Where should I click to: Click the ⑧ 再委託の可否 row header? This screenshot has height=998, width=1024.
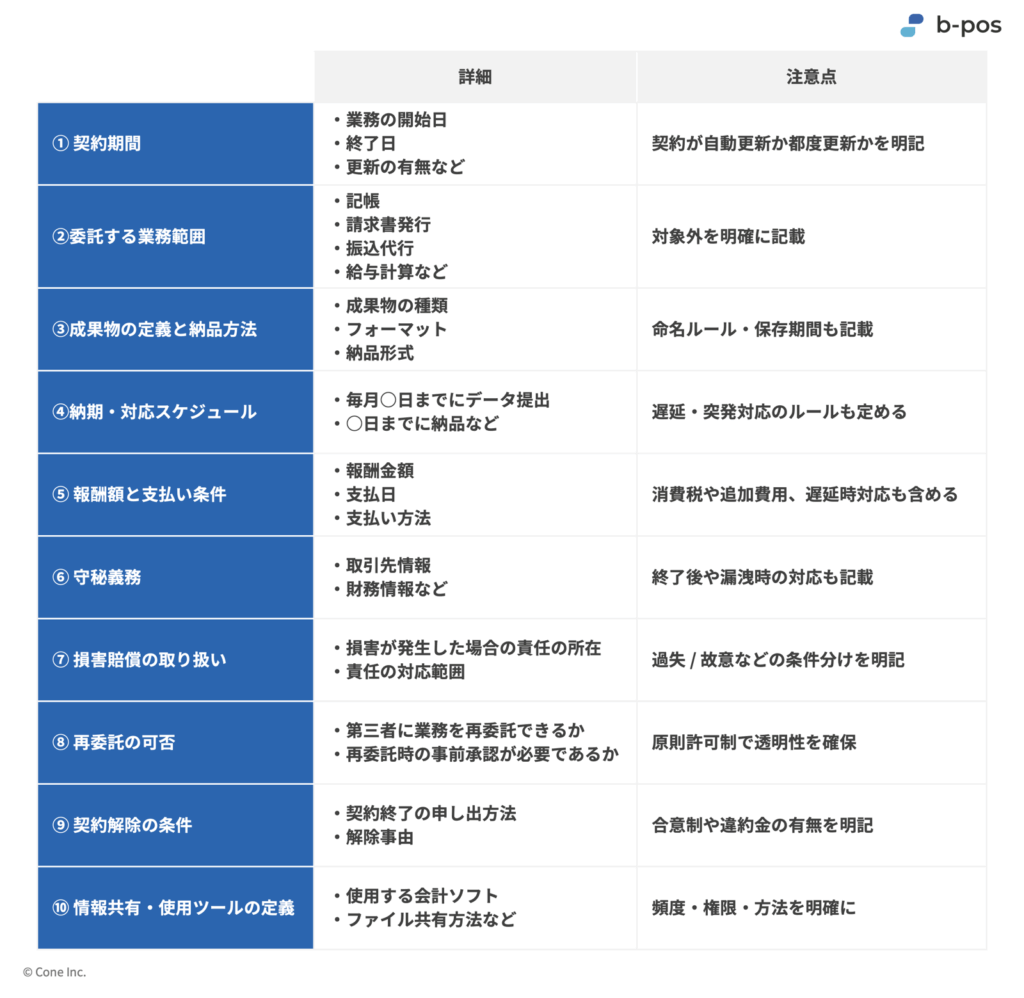pyautogui.click(x=176, y=743)
